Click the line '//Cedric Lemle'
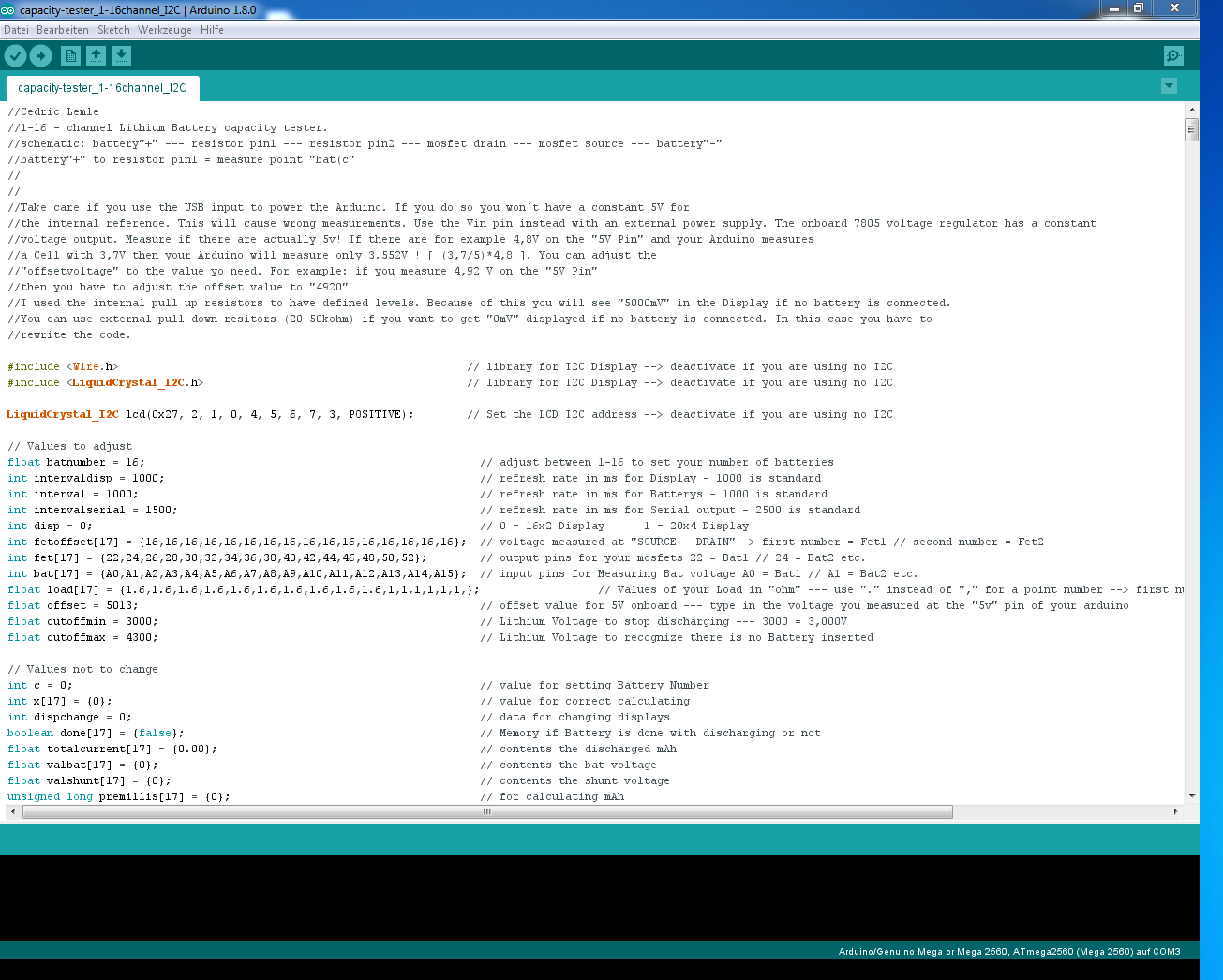Screen dimensions: 1223x980 tap(53, 111)
